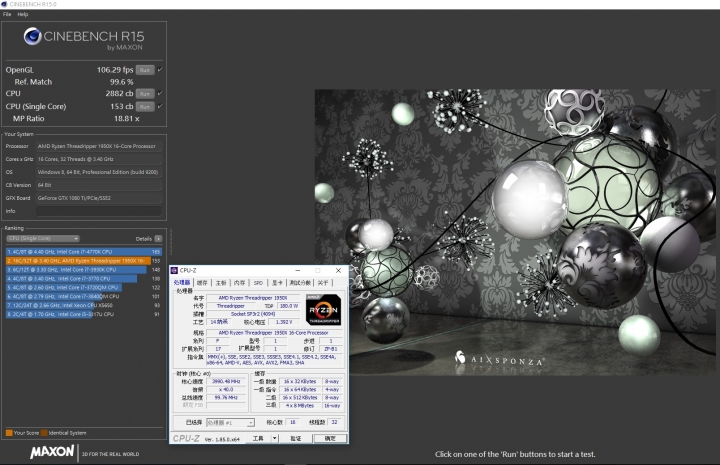Click the 153 cb single core score

(122, 106)
